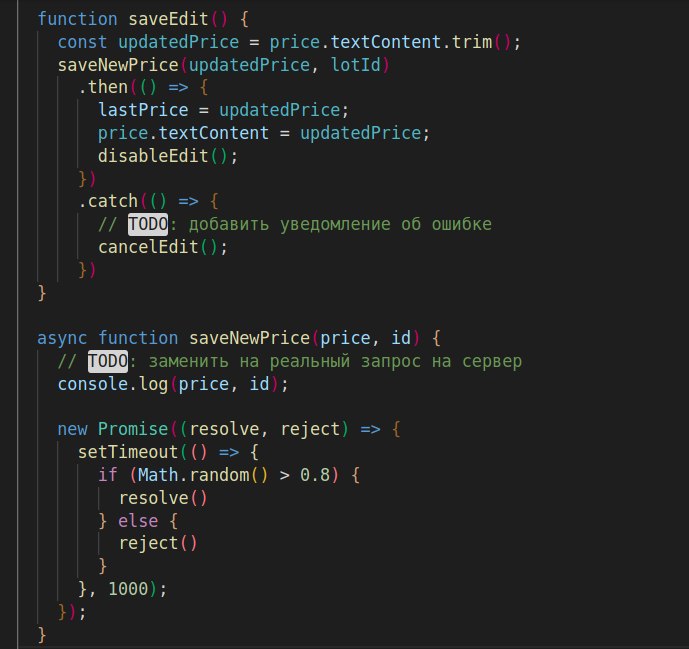Click the 'console' identifier

(93, 384)
